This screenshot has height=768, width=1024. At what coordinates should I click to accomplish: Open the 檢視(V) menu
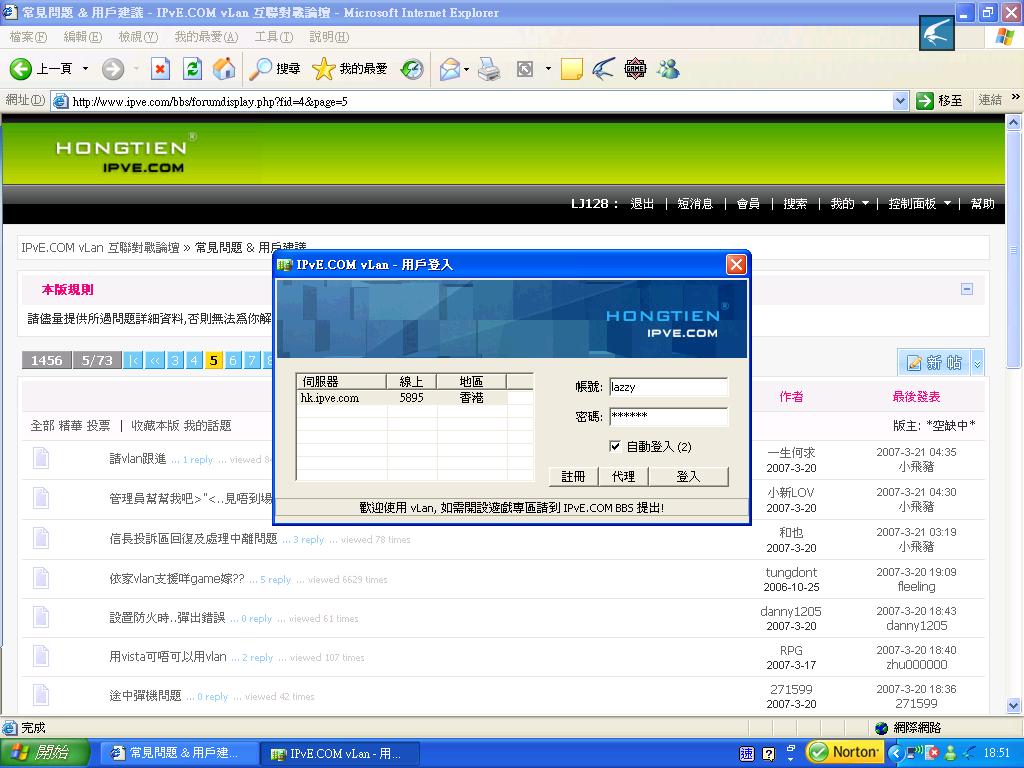click(137, 37)
